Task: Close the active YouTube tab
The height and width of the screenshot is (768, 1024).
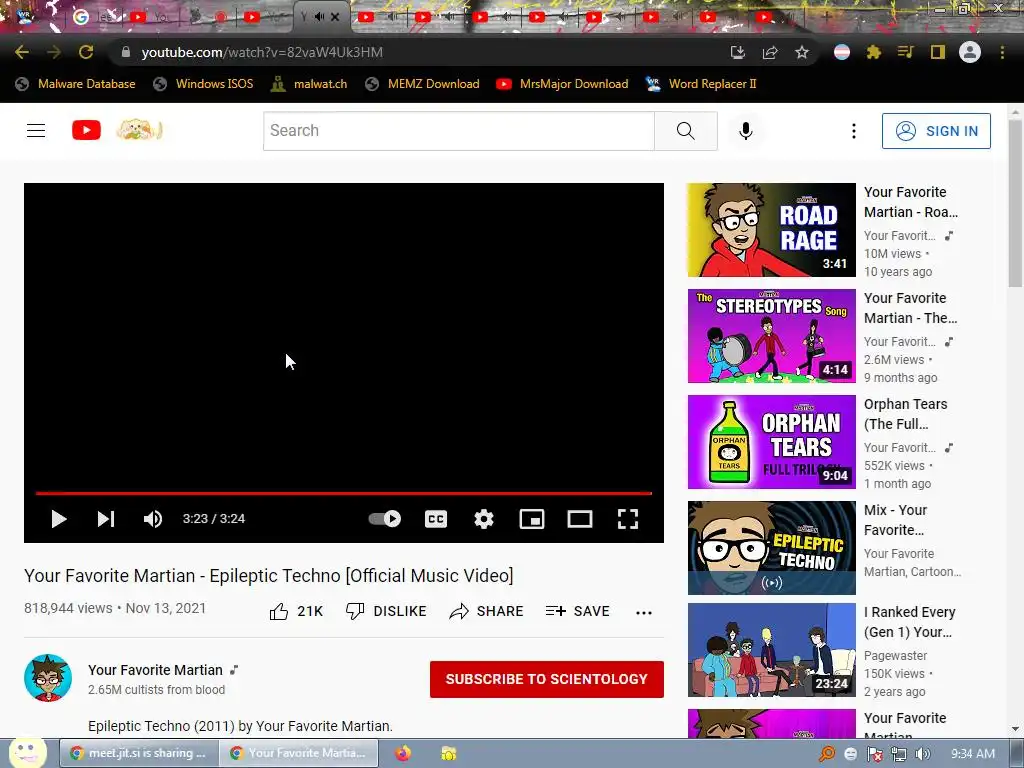Action: tap(335, 17)
